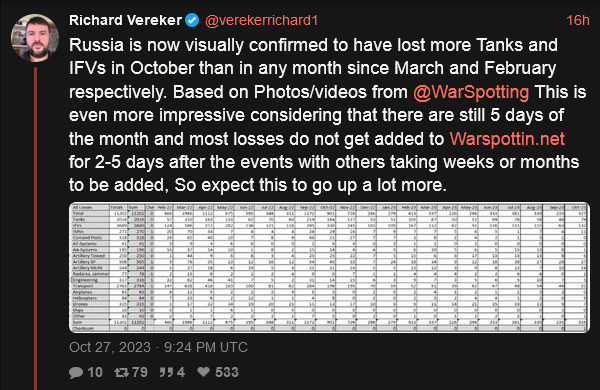Click the reply speech bubble icon
Viewport: 600px width, 390px height.
(x=76, y=372)
